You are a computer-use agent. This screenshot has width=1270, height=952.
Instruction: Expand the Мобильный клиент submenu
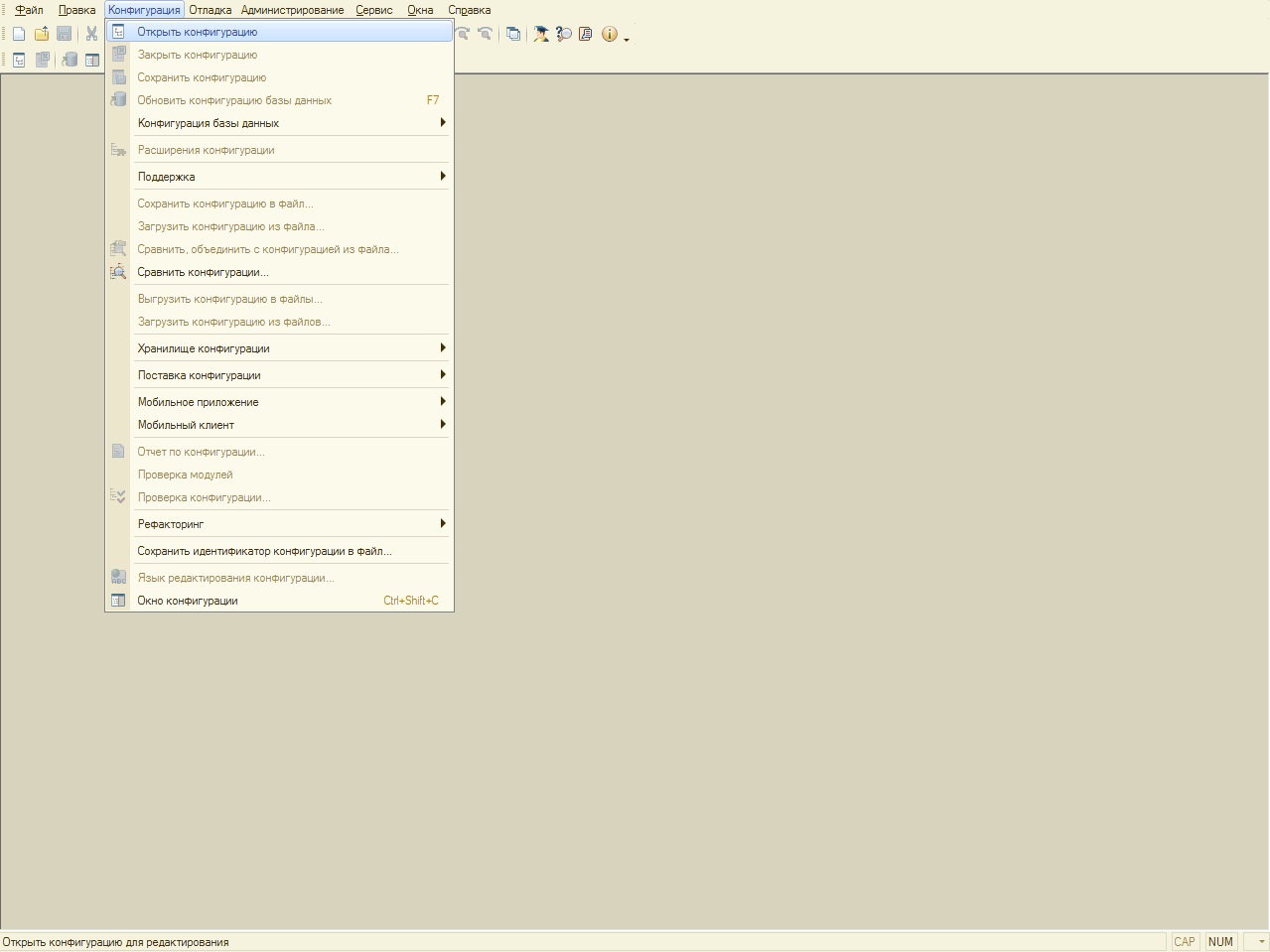[279, 425]
